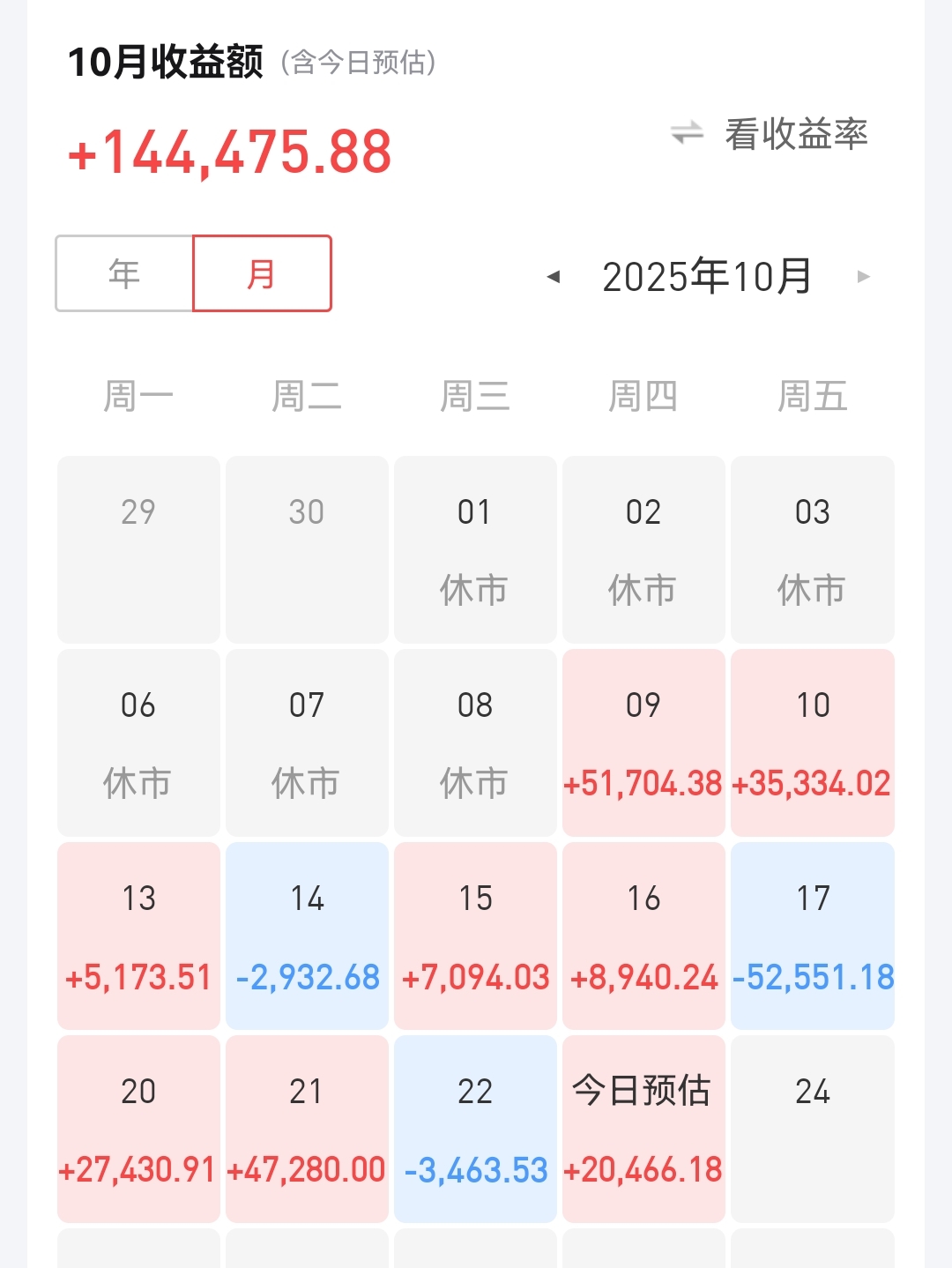Open the 2025年10月 month selector

pos(707,277)
